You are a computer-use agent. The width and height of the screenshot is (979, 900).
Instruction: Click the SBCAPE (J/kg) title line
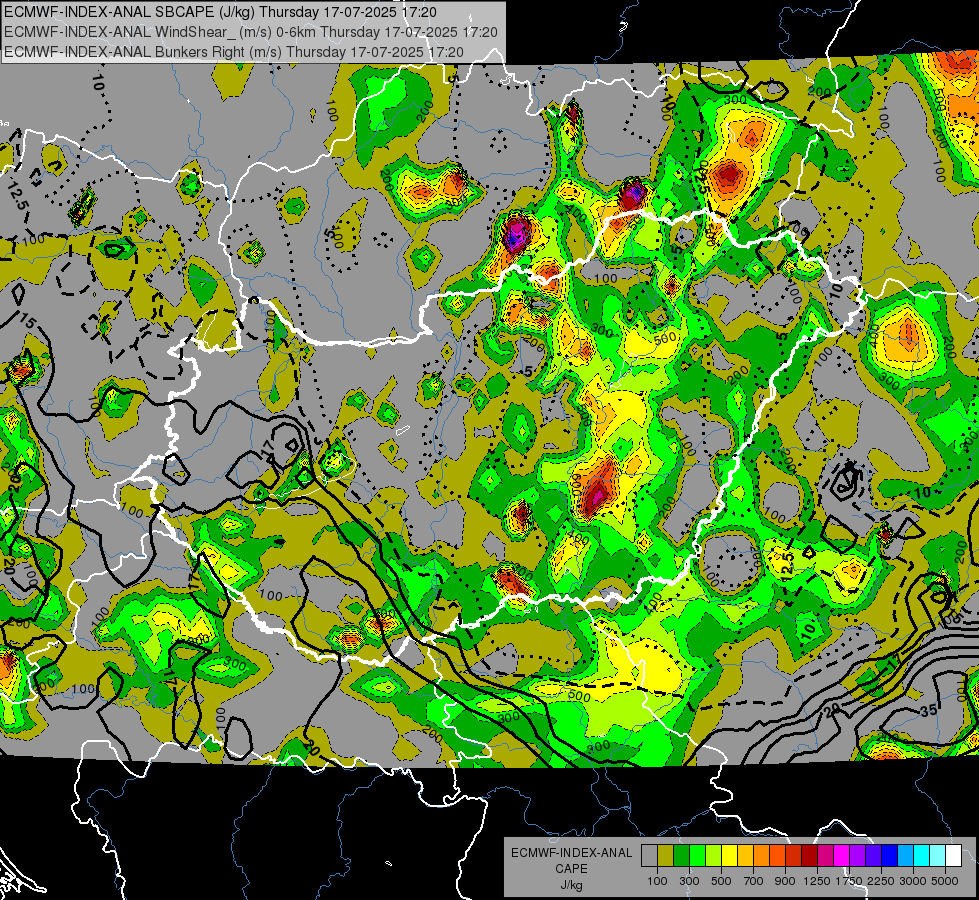[x=220, y=12]
